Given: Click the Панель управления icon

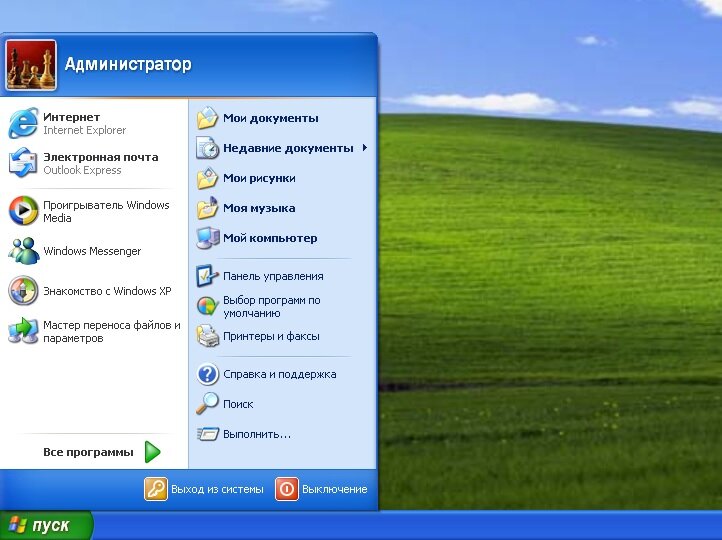Looking at the screenshot, I should (208, 276).
